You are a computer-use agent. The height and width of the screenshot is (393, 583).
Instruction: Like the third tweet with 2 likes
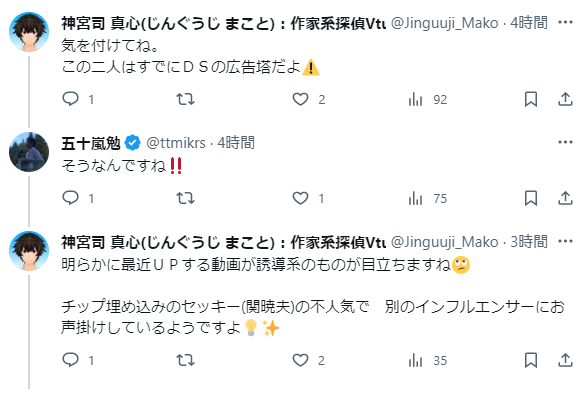pyautogui.click(x=300, y=360)
